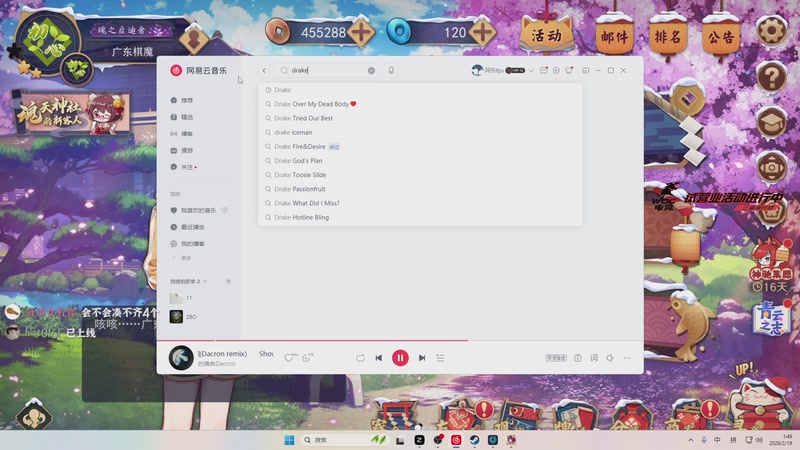Pick the Drake history suggestion

[420, 90]
